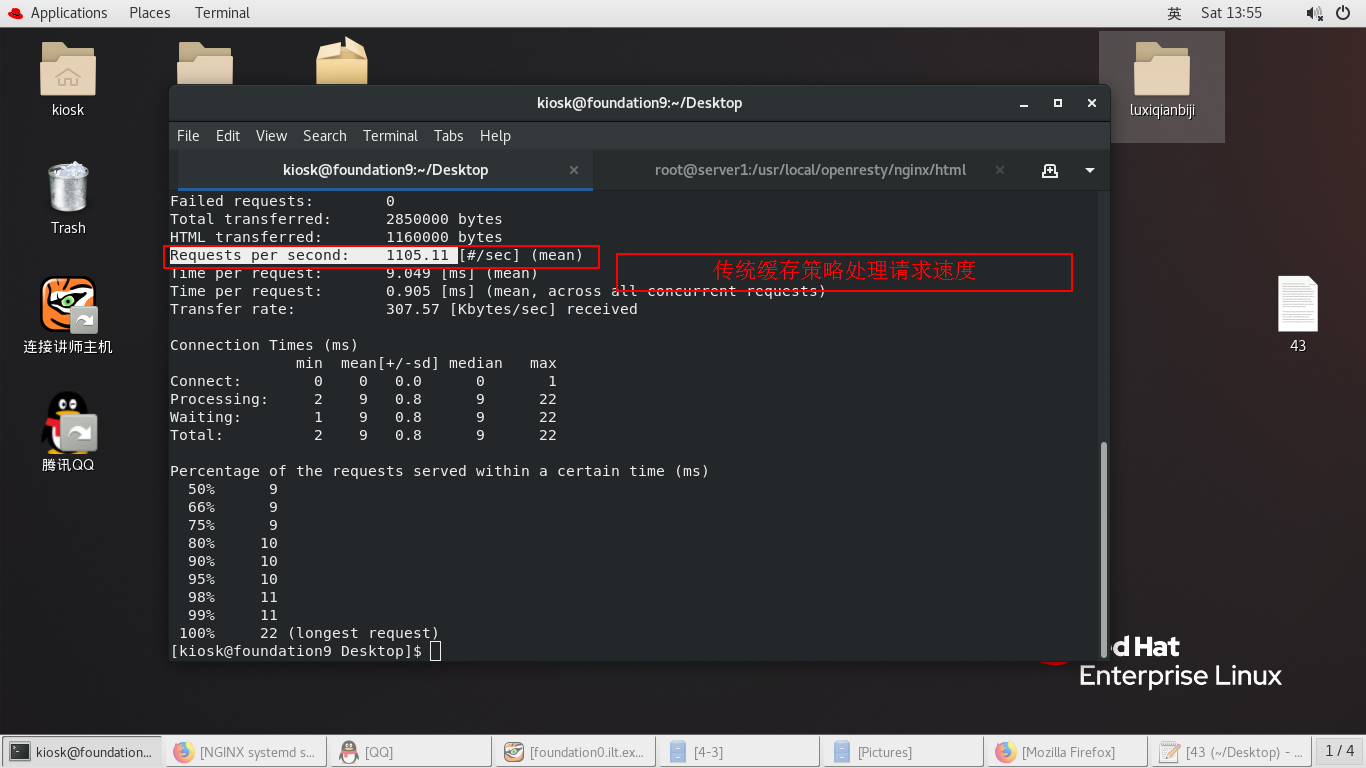Image resolution: width=1366 pixels, height=768 pixels.
Task: Switch to kiosk@foundation taskbar window
Action: [x=83, y=752]
